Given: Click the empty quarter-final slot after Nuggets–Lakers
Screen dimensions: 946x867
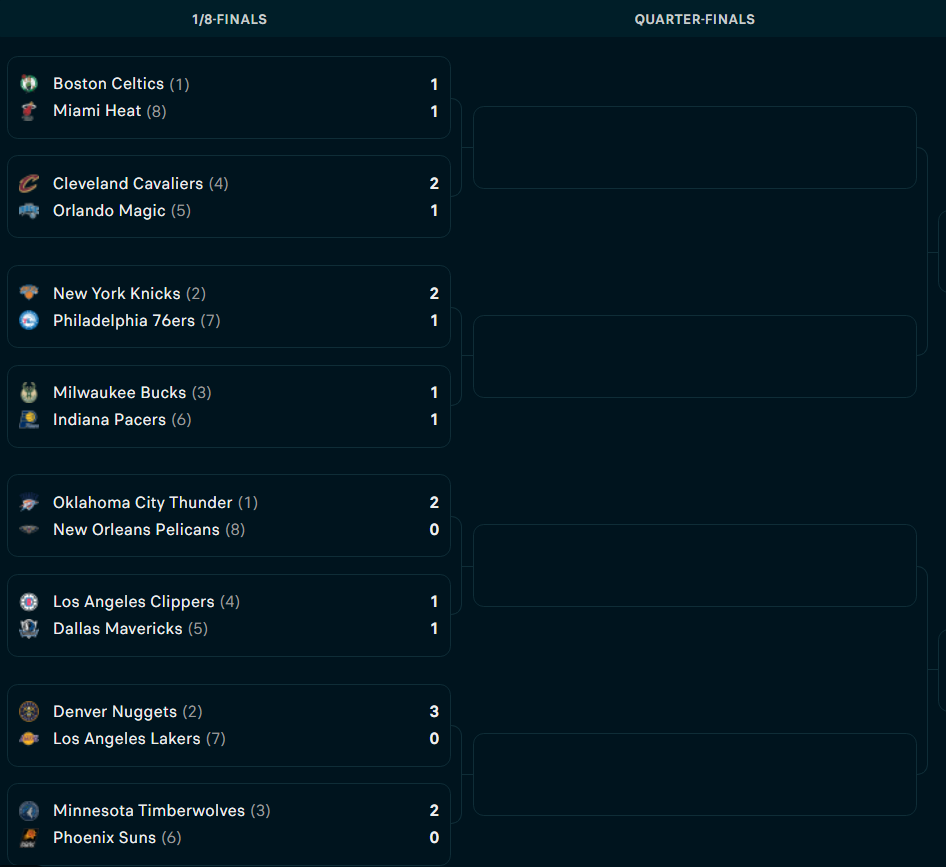Looking at the screenshot, I should 694,775.
